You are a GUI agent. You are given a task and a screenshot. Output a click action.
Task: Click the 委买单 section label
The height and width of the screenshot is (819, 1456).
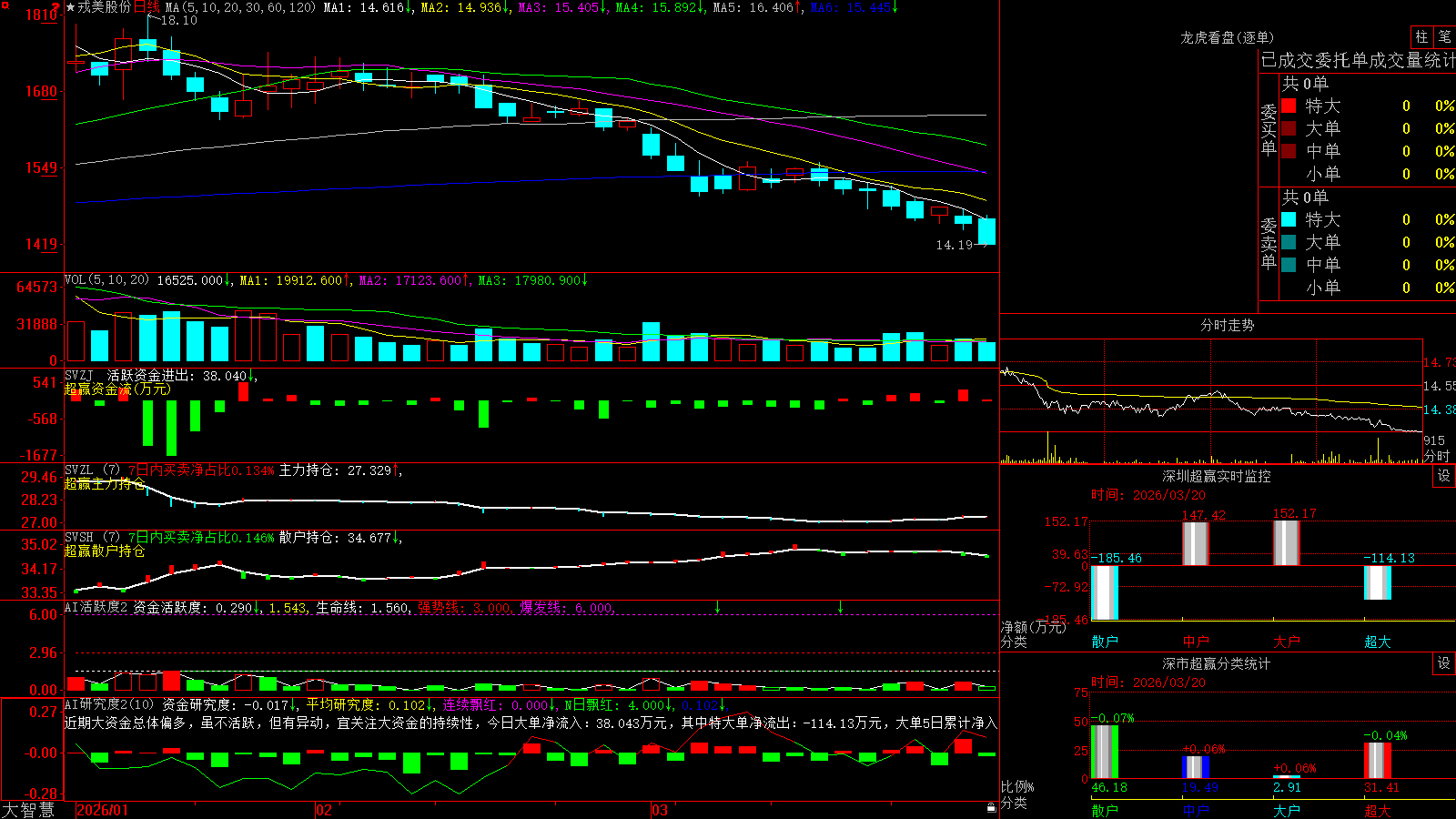[x=1269, y=130]
